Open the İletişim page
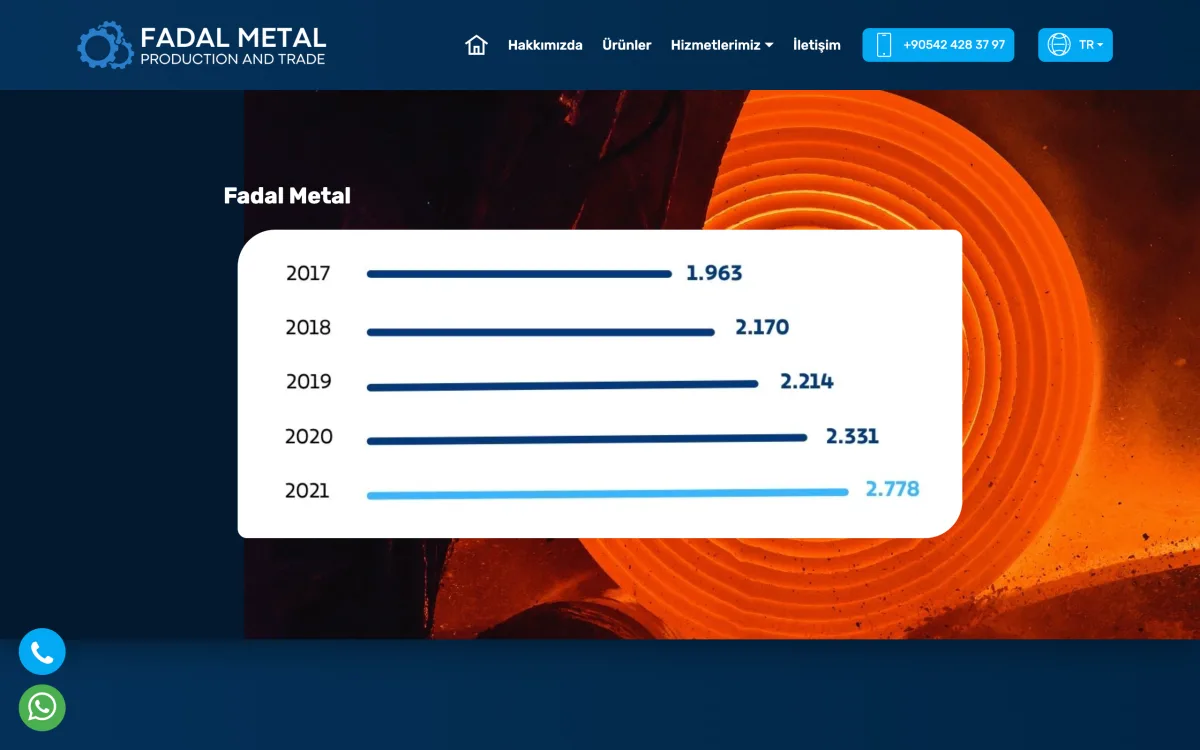The height and width of the screenshot is (750, 1200). [817, 45]
